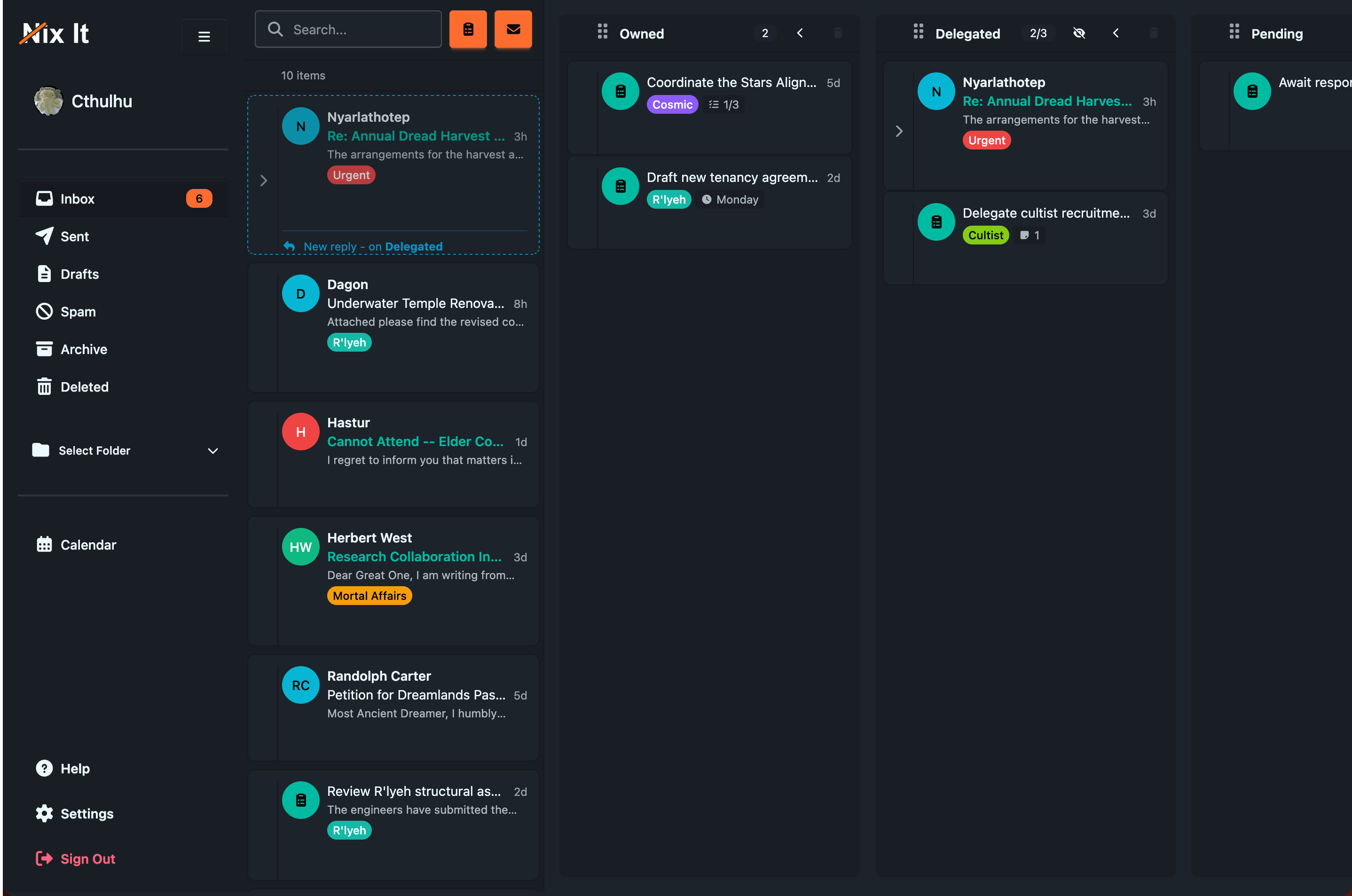
Task: Toggle Monday due reminder on the tenancy task
Action: [730, 199]
